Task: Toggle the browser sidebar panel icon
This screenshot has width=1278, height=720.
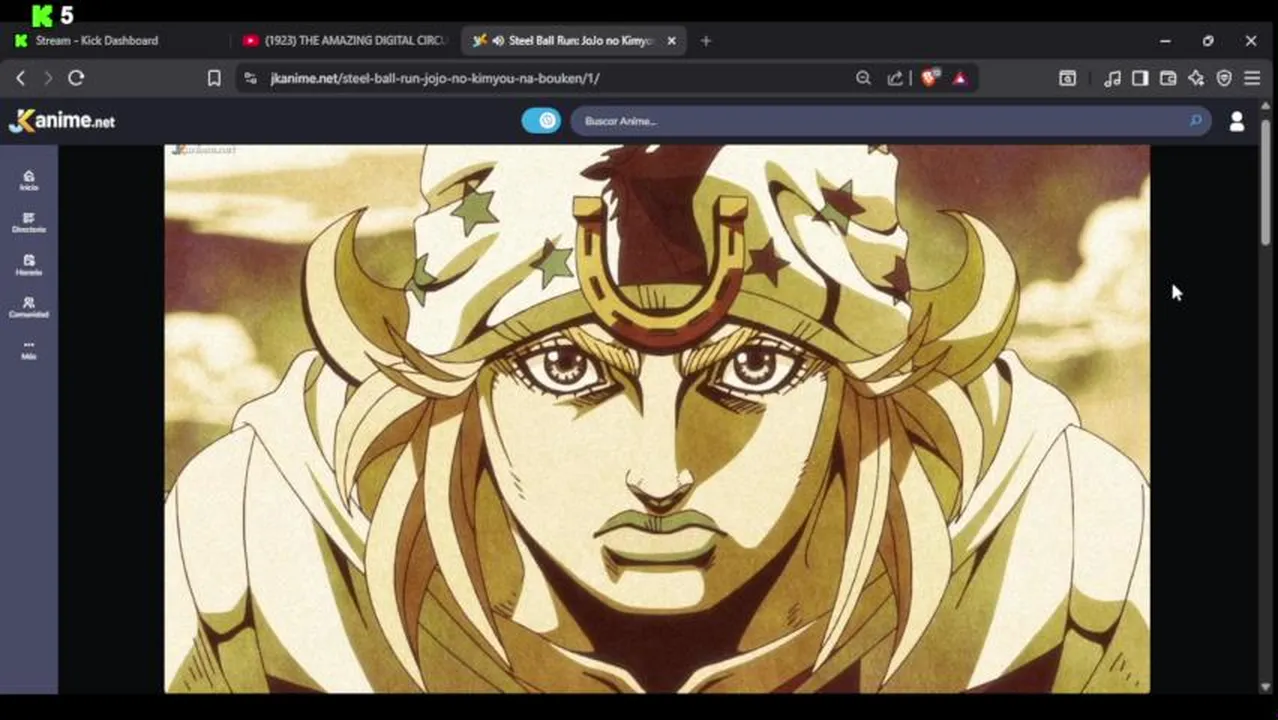Action: [1140, 78]
